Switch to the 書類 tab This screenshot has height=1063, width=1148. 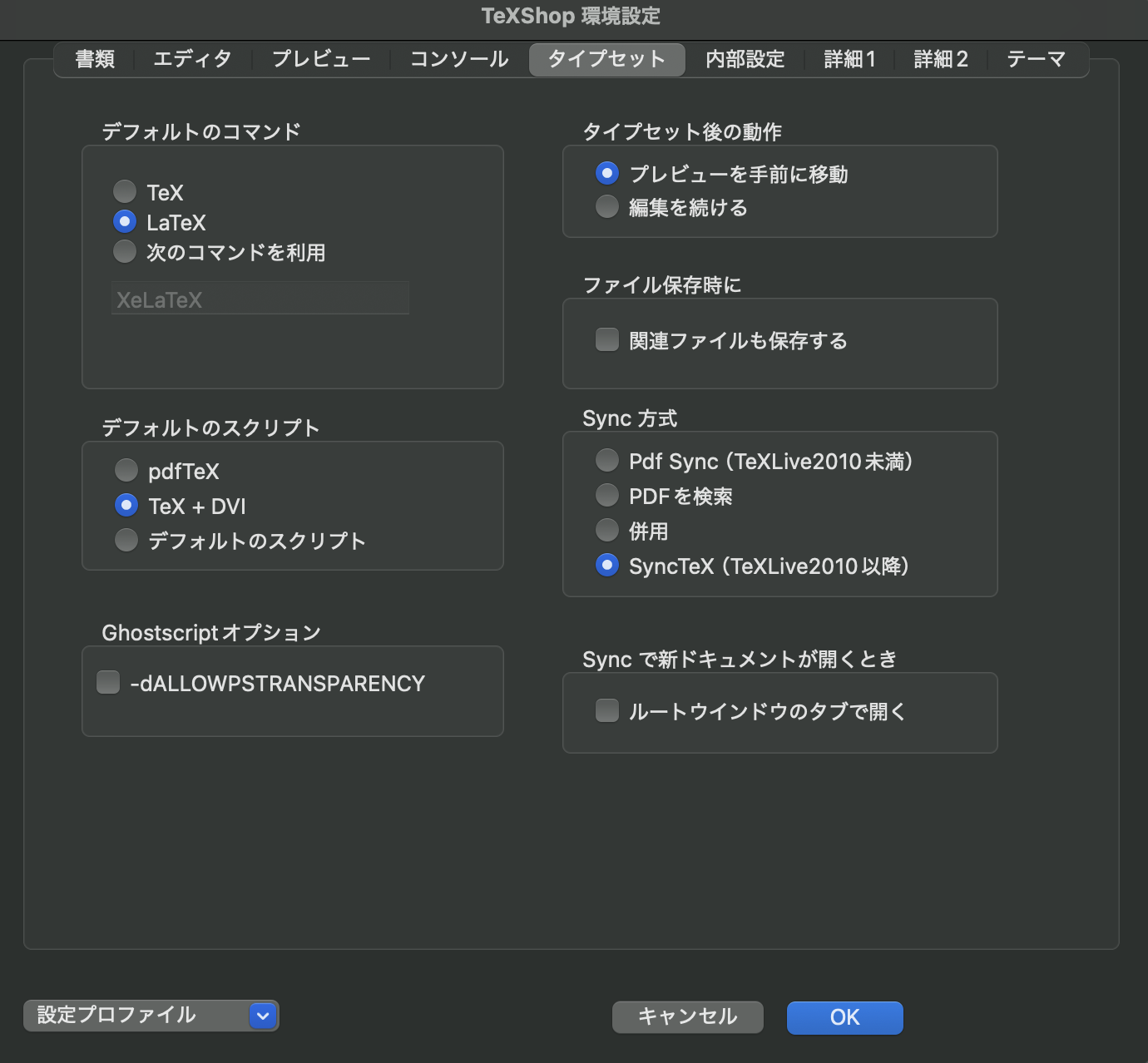95,60
